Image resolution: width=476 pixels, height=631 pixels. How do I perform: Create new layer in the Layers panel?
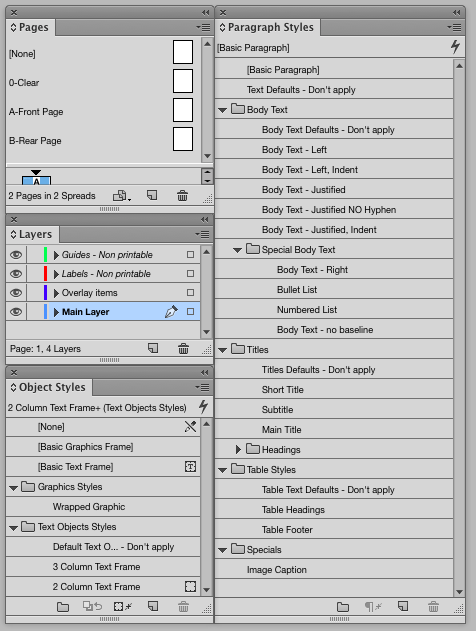(153, 348)
